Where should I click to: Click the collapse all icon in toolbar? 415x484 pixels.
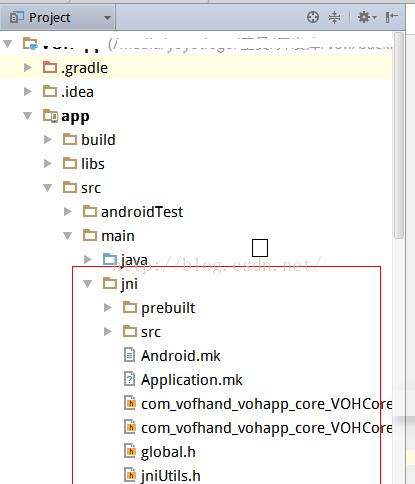point(334,17)
